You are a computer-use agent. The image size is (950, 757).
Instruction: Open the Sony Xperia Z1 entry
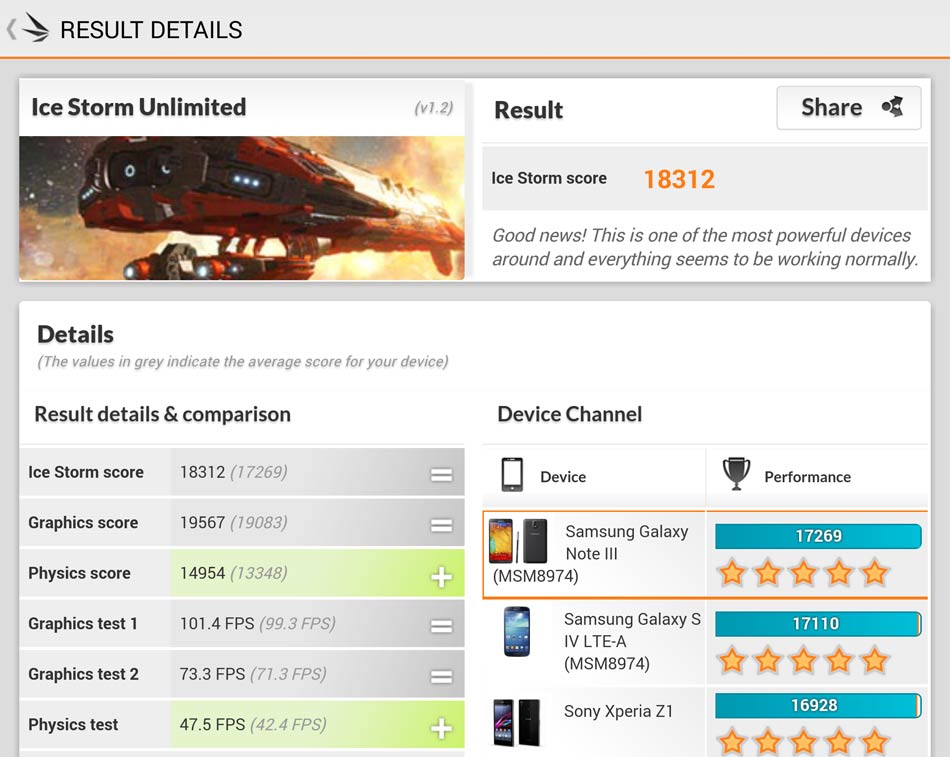(595, 721)
